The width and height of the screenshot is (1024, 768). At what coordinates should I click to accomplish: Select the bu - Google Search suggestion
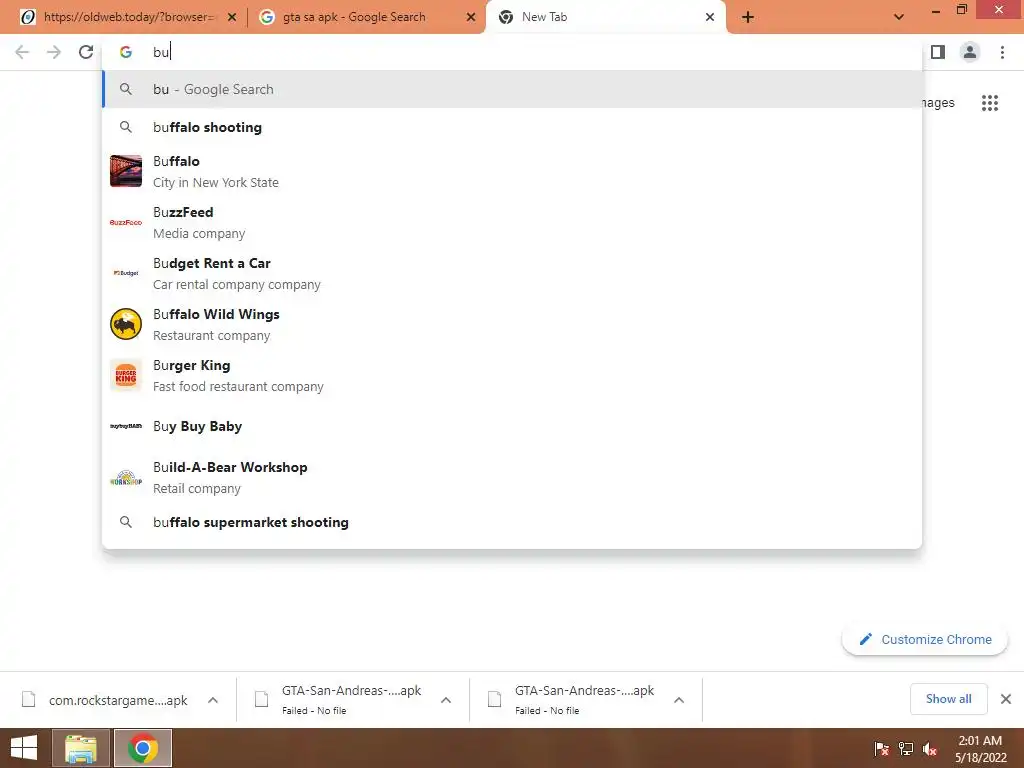513,89
